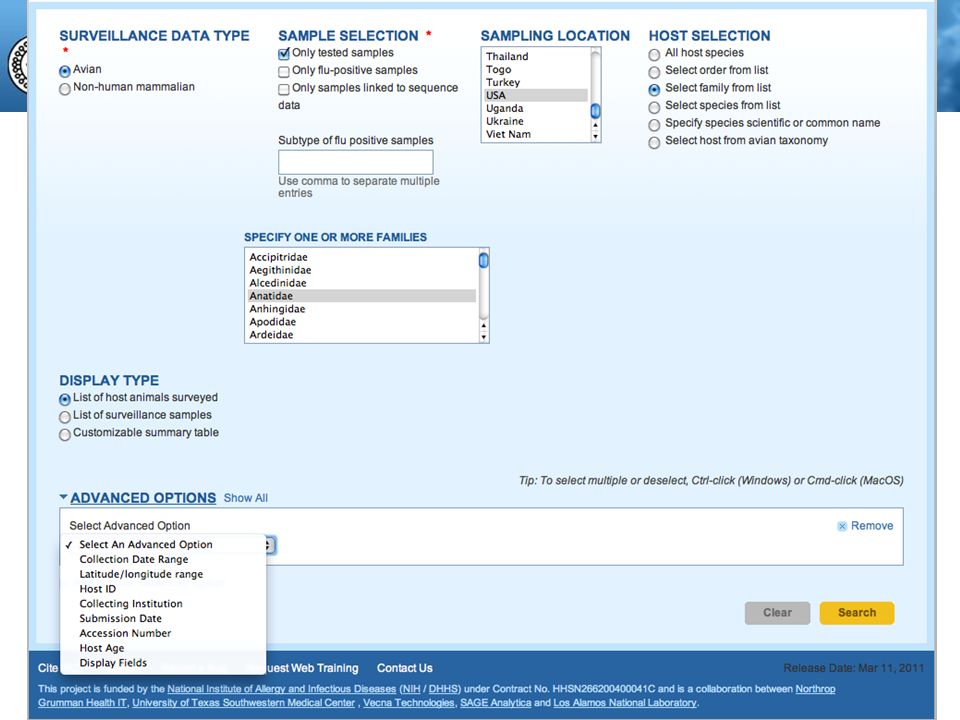960x720 pixels.
Task: Open the NIH link
Action: click(x=411, y=689)
